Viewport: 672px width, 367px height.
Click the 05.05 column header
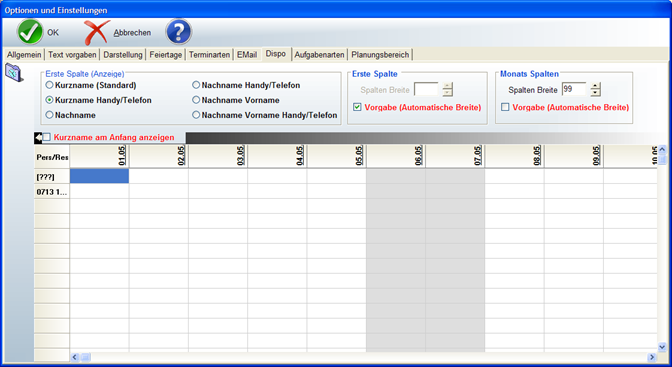coord(336,156)
